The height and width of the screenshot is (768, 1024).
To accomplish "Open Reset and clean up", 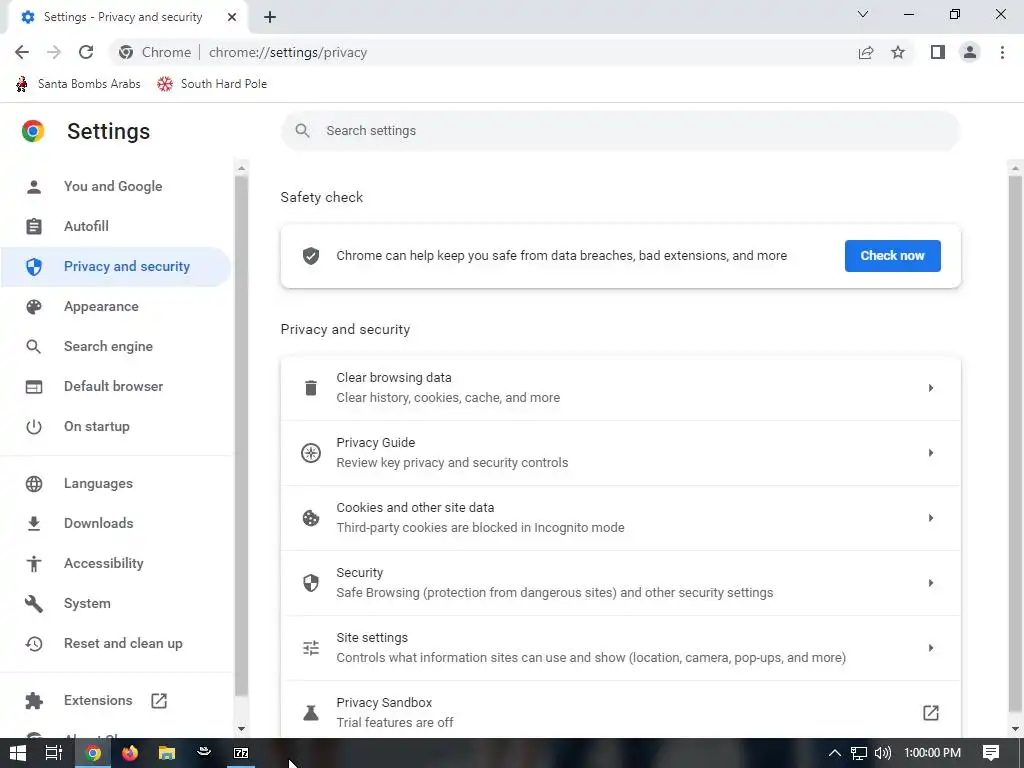I will click(116, 643).
